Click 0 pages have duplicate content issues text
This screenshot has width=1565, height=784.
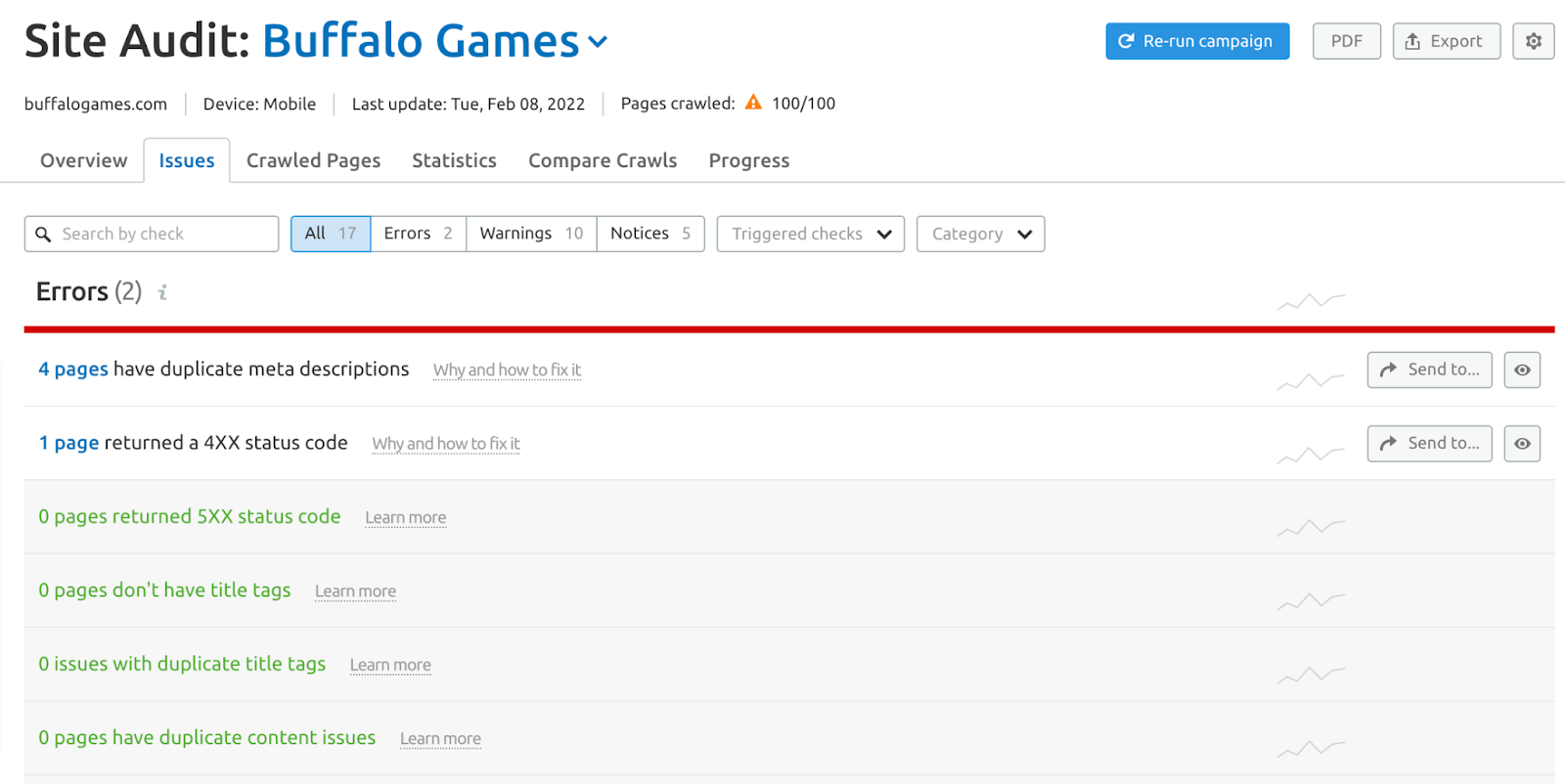207,738
